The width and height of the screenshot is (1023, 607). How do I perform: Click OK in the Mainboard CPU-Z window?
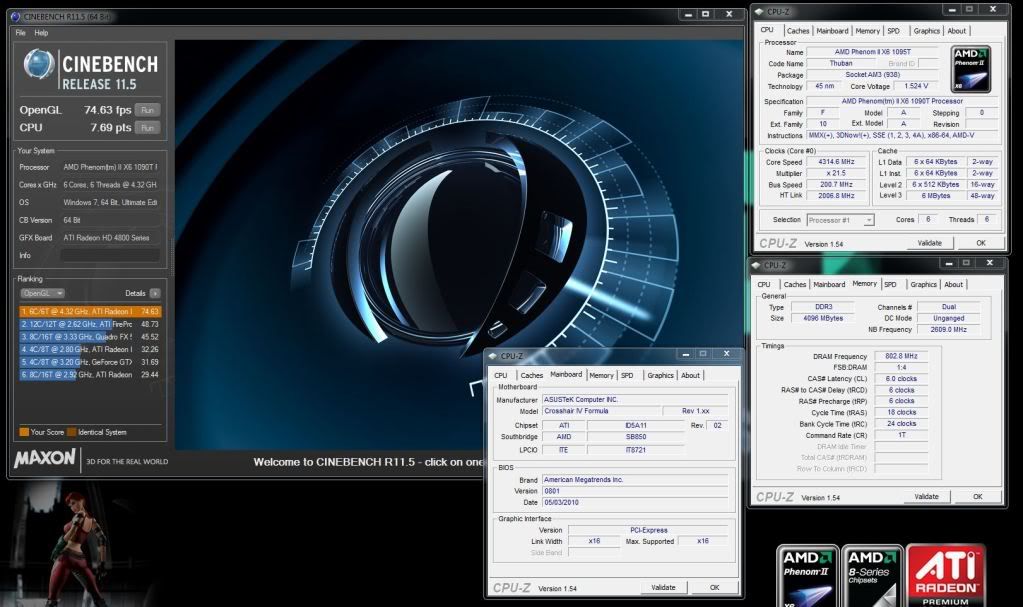(714, 587)
